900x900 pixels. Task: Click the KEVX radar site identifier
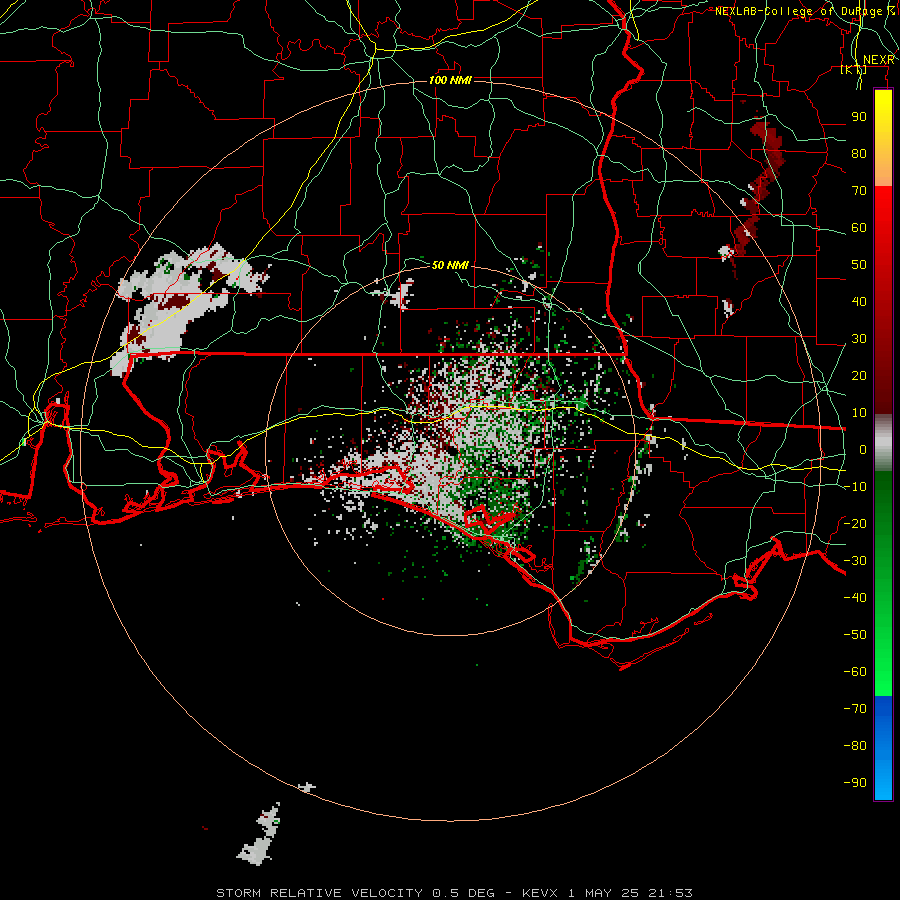pyautogui.click(x=540, y=893)
